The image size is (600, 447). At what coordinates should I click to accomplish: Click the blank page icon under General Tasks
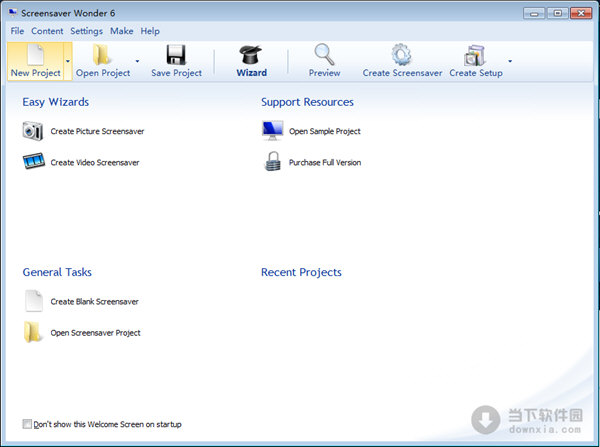coord(34,301)
